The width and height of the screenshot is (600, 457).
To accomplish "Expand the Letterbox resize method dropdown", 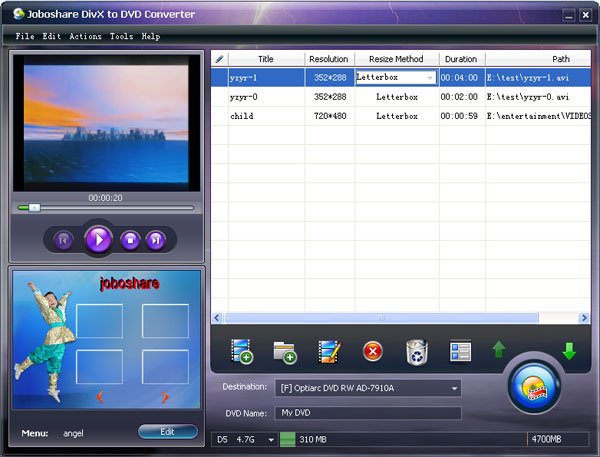I will pyautogui.click(x=430, y=78).
